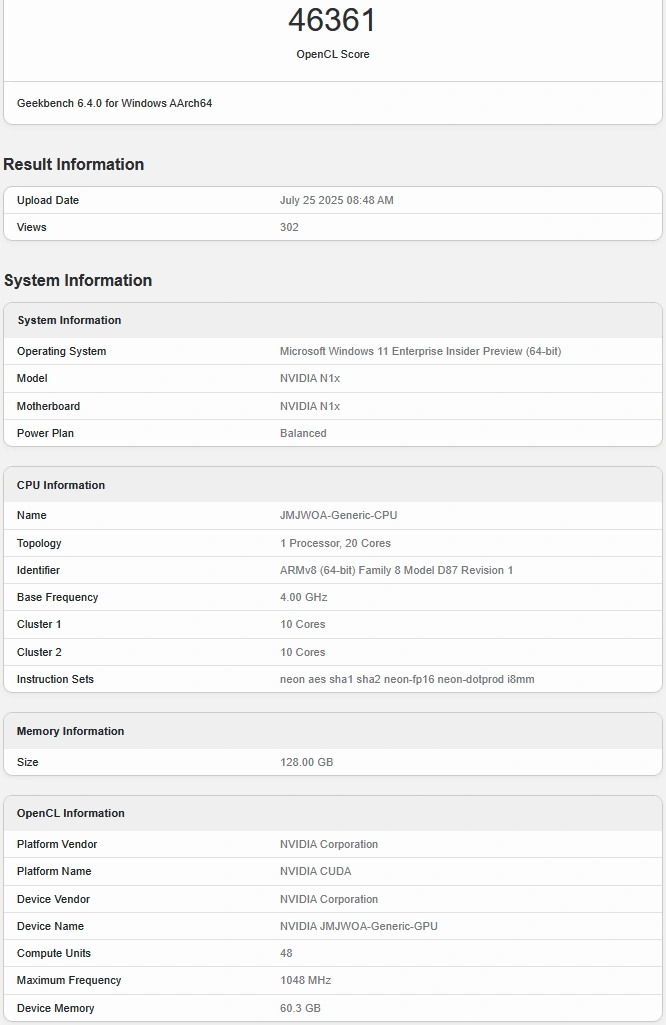Click the 'Name' label under CPU Information
This screenshot has width=666, height=1025.
[31, 515]
